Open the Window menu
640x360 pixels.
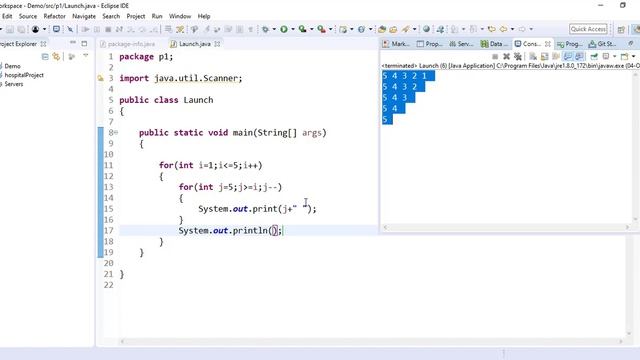[180, 16]
